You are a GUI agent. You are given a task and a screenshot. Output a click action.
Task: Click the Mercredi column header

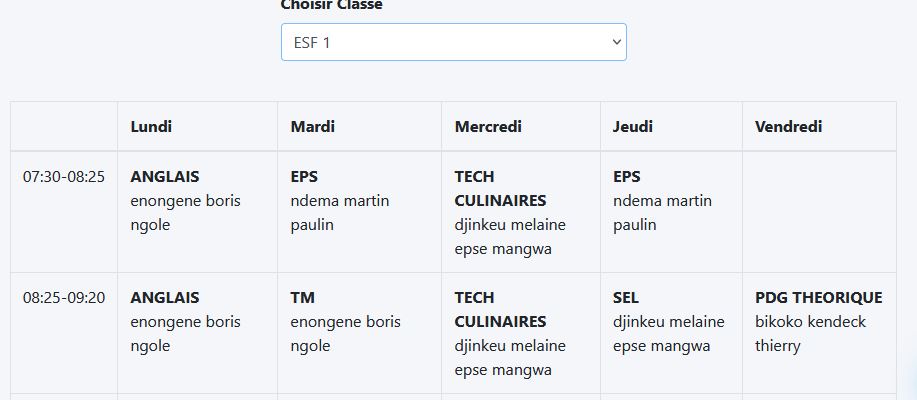tap(521, 126)
